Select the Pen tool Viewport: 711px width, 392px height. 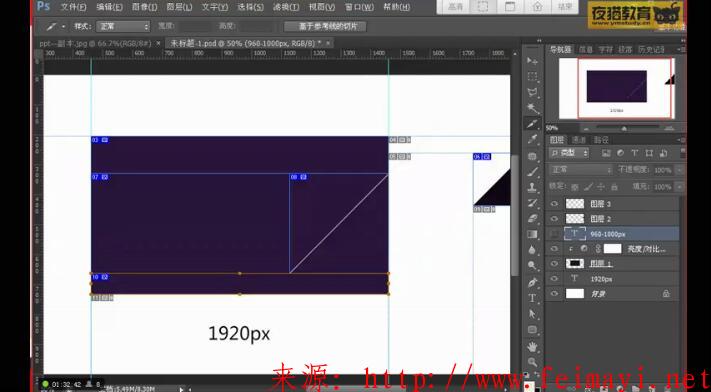(x=532, y=283)
